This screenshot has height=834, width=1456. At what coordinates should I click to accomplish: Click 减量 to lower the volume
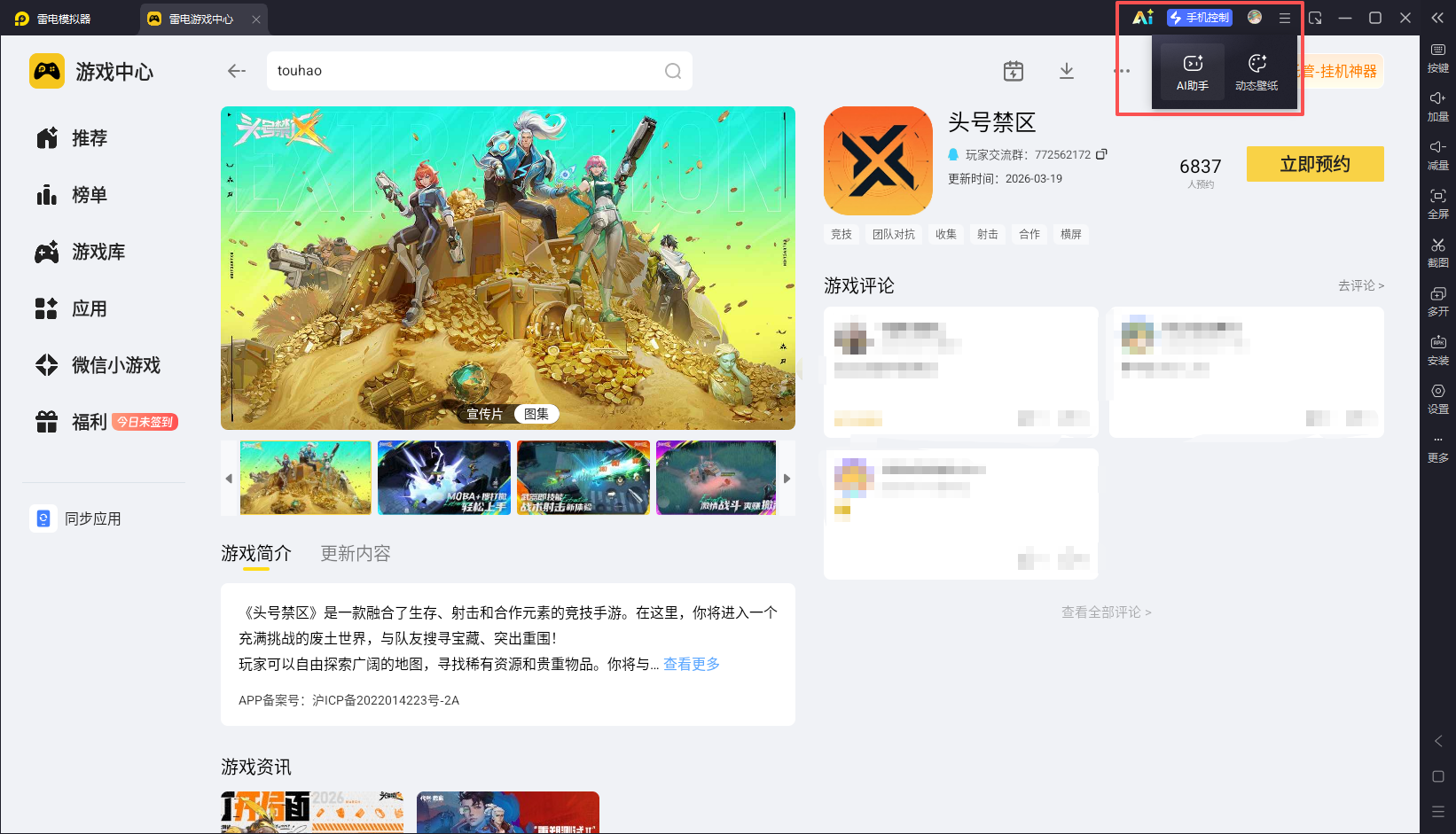1438,155
